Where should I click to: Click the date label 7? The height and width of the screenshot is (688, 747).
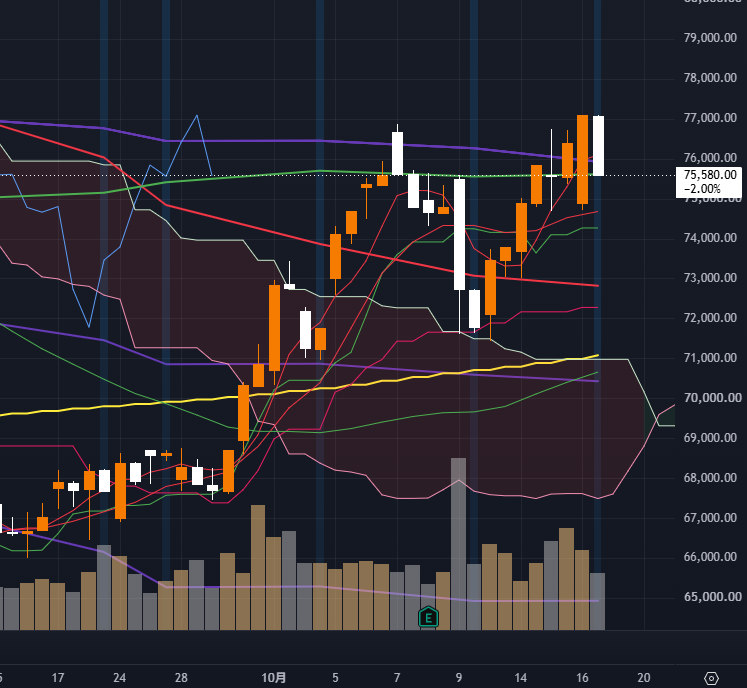[397, 678]
